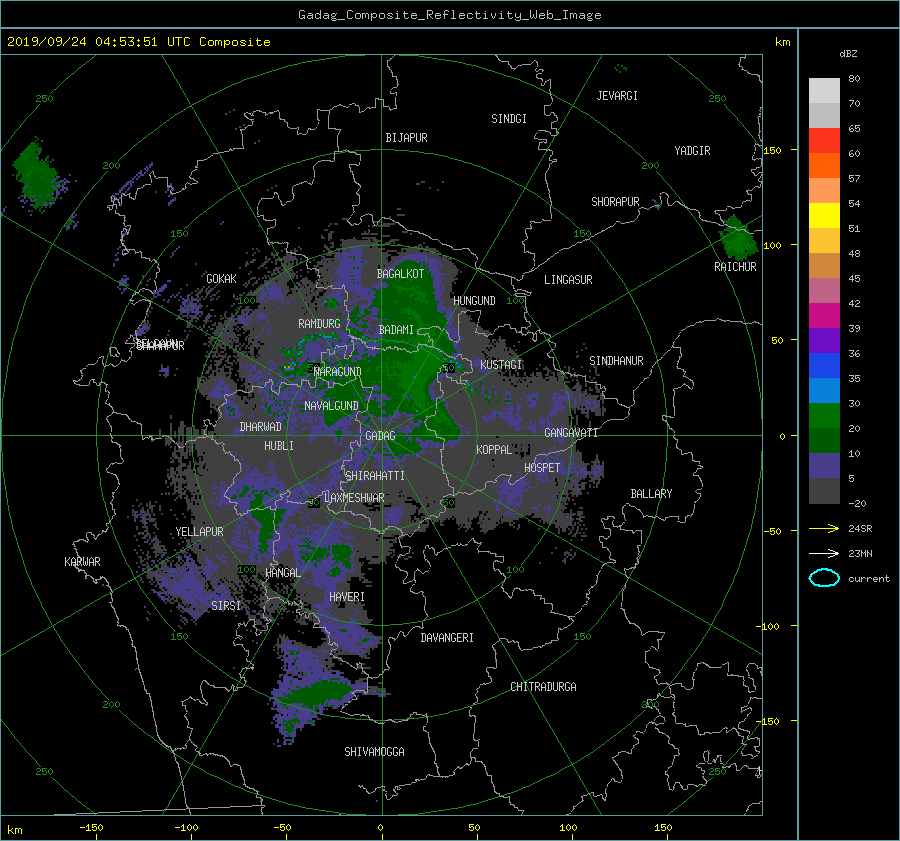Click the HANGAL city label
The width and height of the screenshot is (900, 841).
coord(282,573)
